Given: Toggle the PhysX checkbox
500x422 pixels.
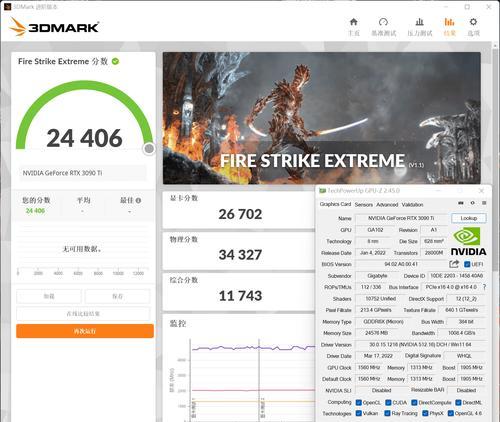Looking at the screenshot, I should click(x=425, y=413).
